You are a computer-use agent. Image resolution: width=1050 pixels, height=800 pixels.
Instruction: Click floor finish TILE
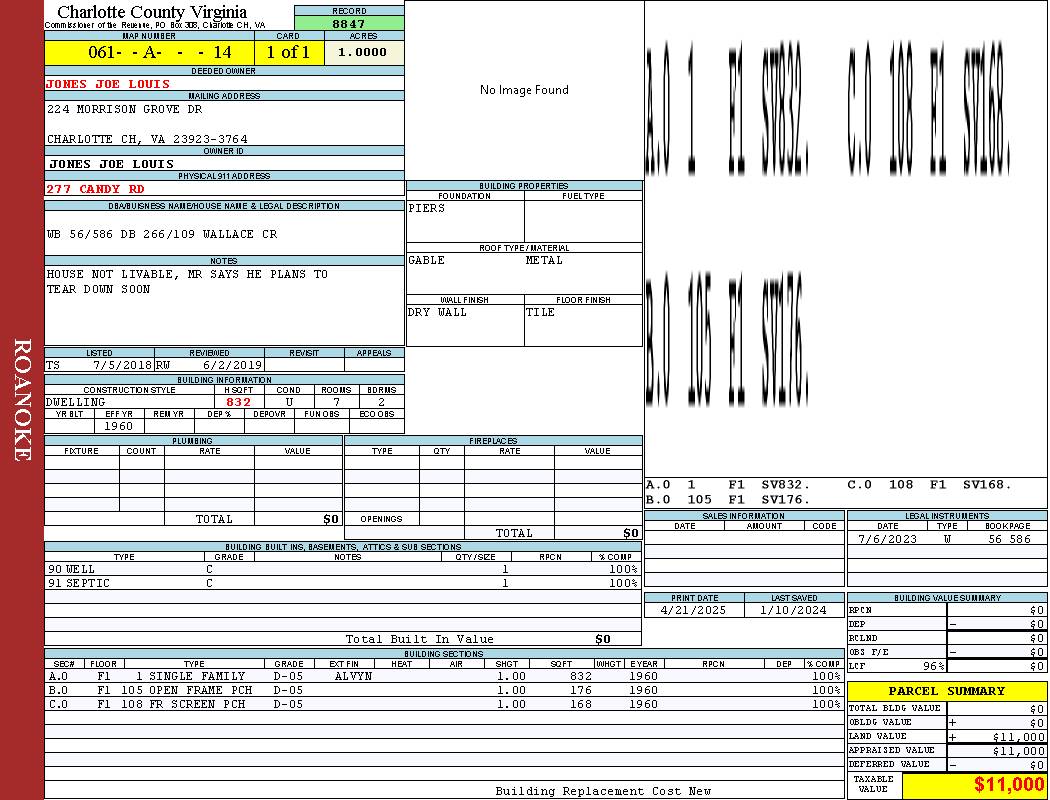tap(540, 313)
